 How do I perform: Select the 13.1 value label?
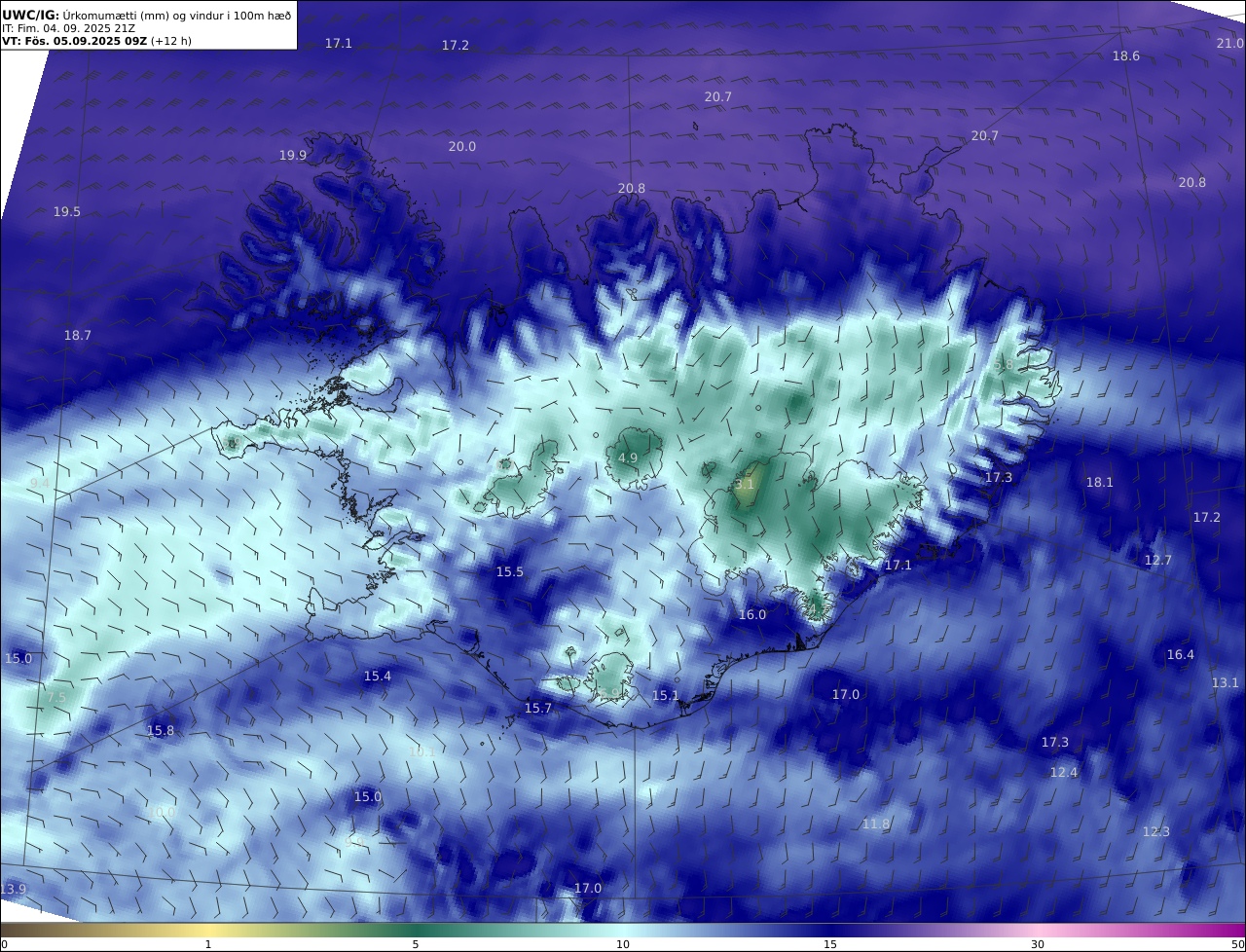[x=1226, y=682]
